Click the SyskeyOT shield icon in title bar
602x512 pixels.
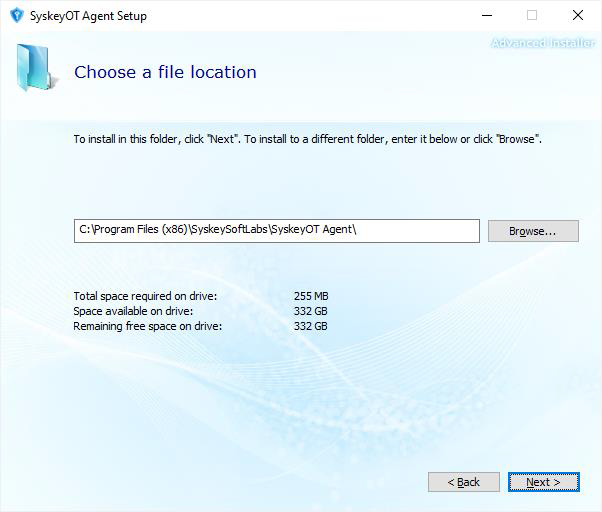coord(16,16)
